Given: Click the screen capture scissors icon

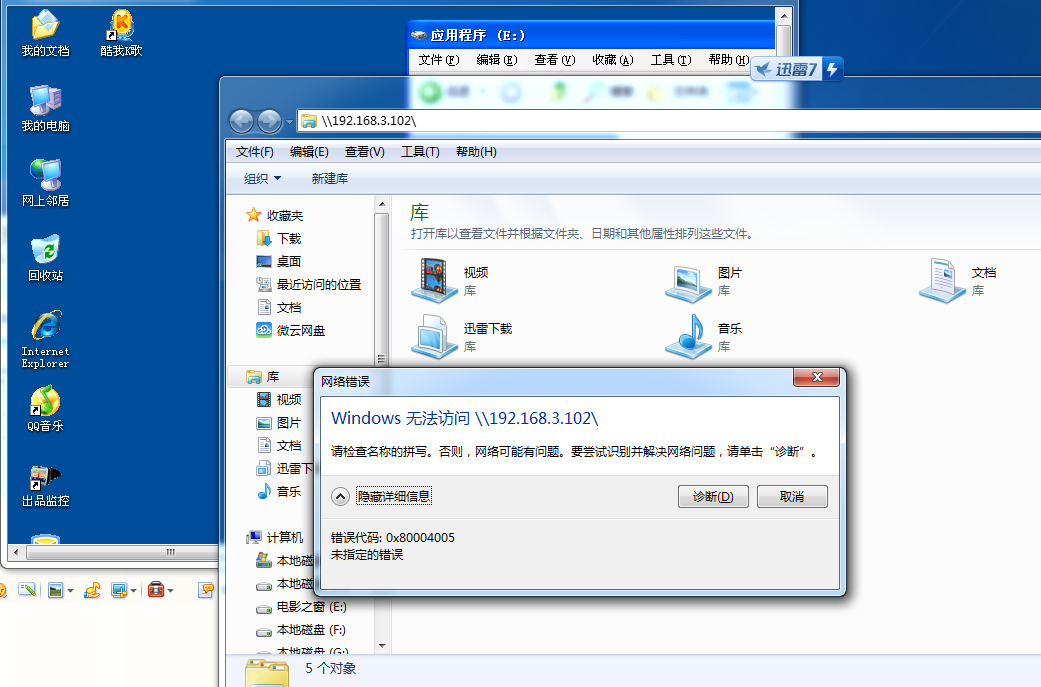Looking at the screenshot, I should [x=120, y=589].
